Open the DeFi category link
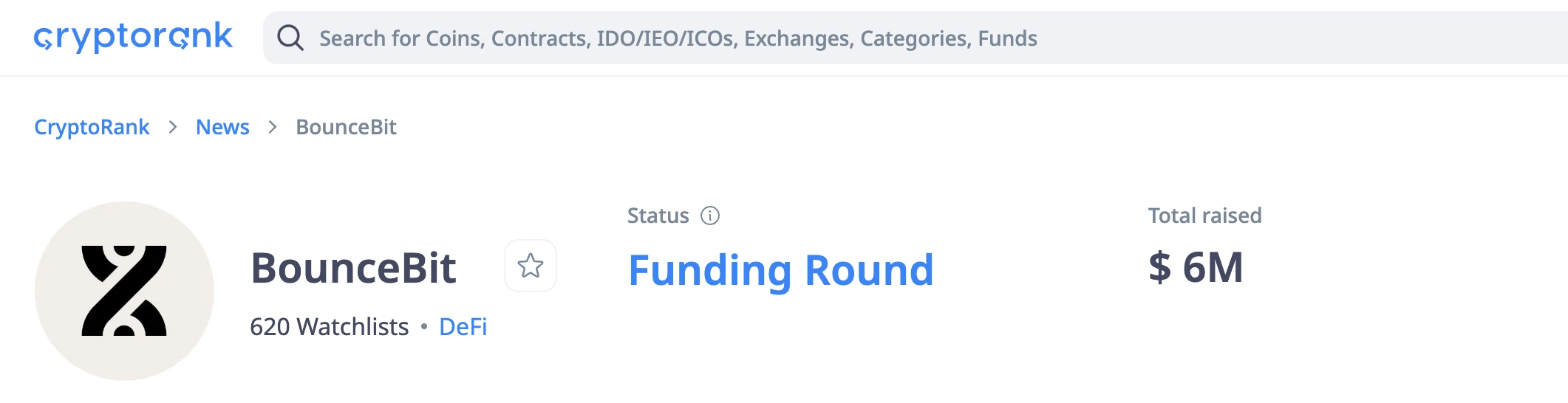The image size is (1568, 403). [463, 326]
